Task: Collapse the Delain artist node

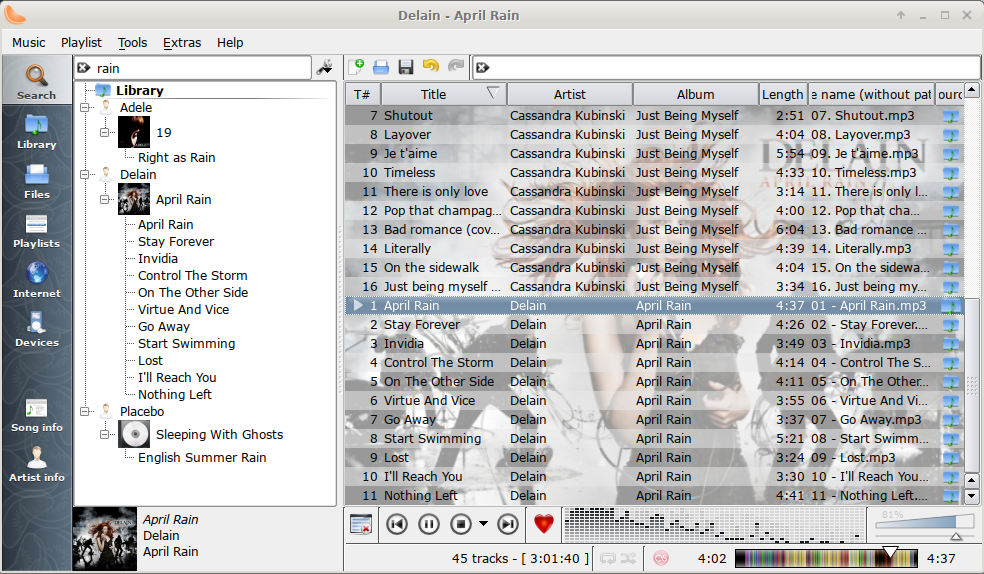Action: [85, 175]
